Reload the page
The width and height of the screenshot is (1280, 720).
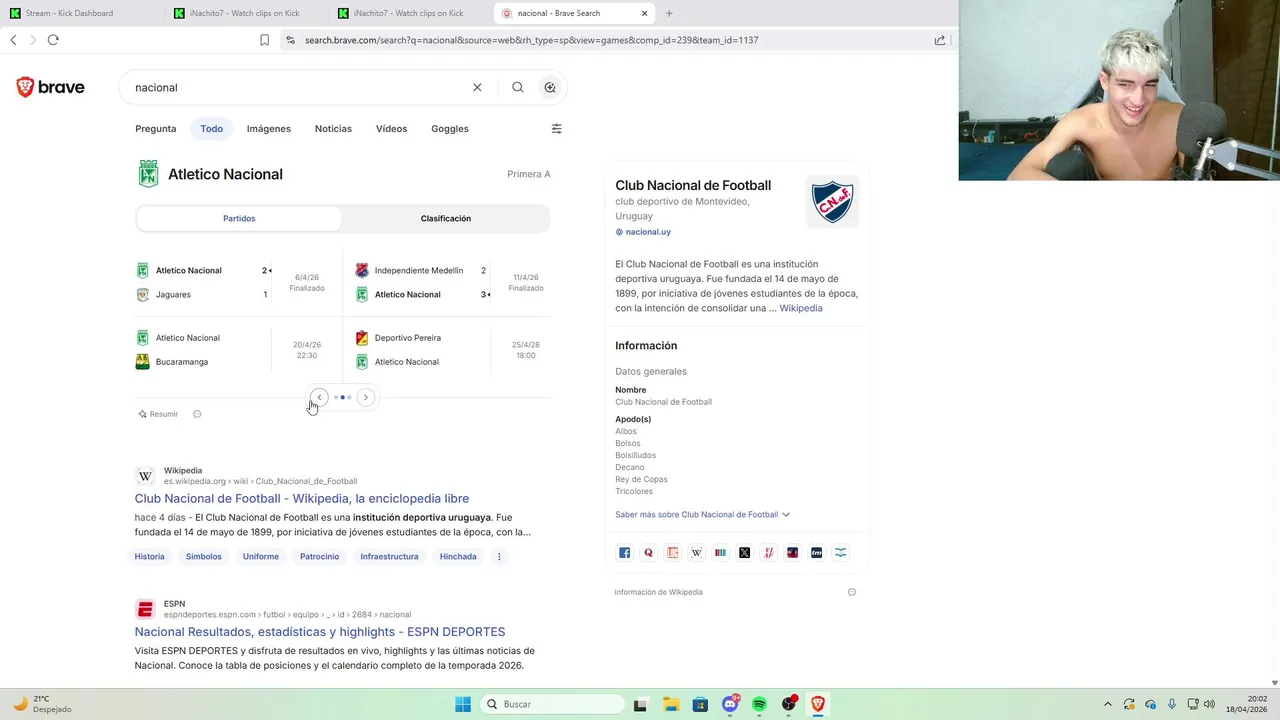(x=53, y=40)
